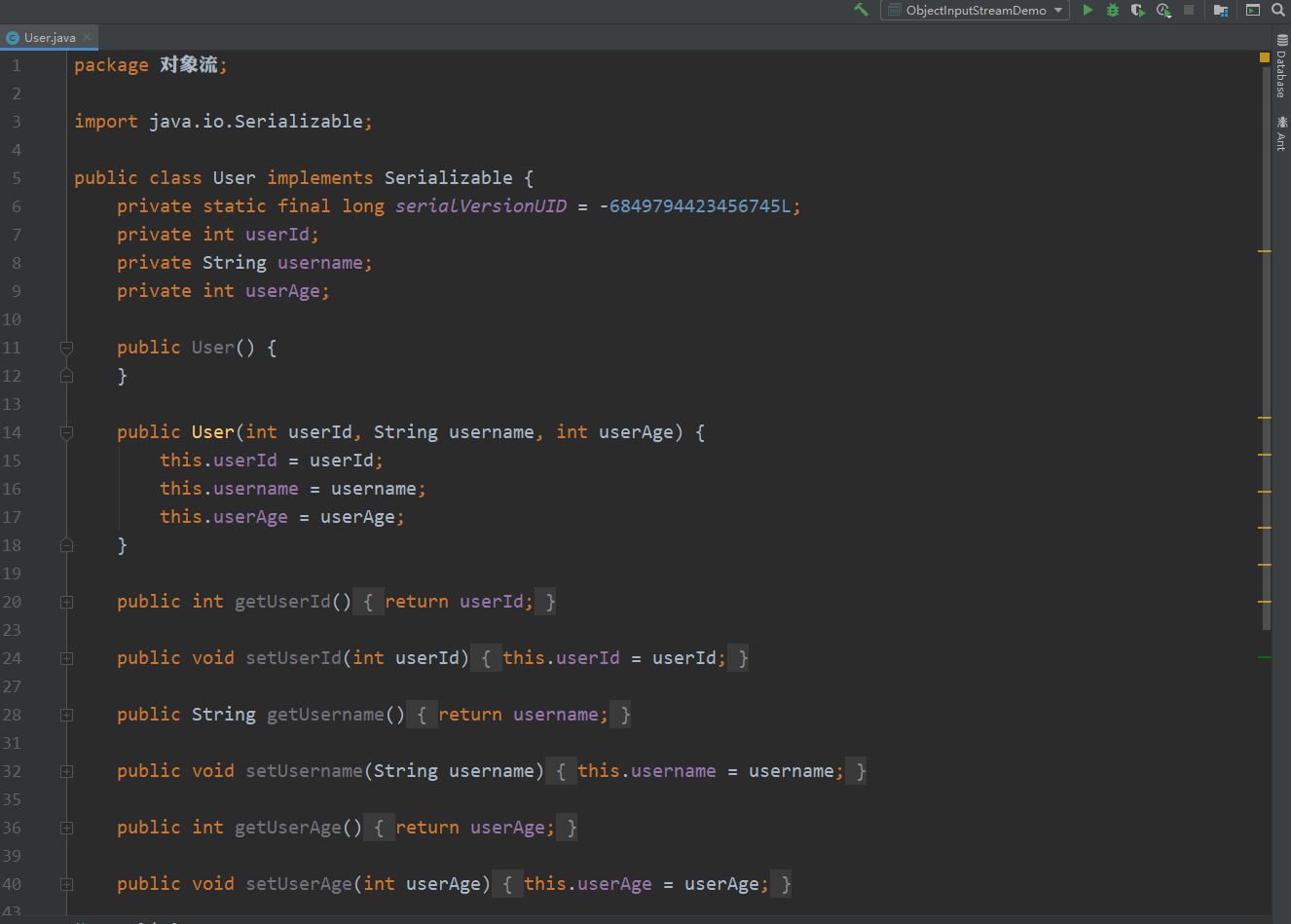Click the userAge field on line 9

coord(282,291)
